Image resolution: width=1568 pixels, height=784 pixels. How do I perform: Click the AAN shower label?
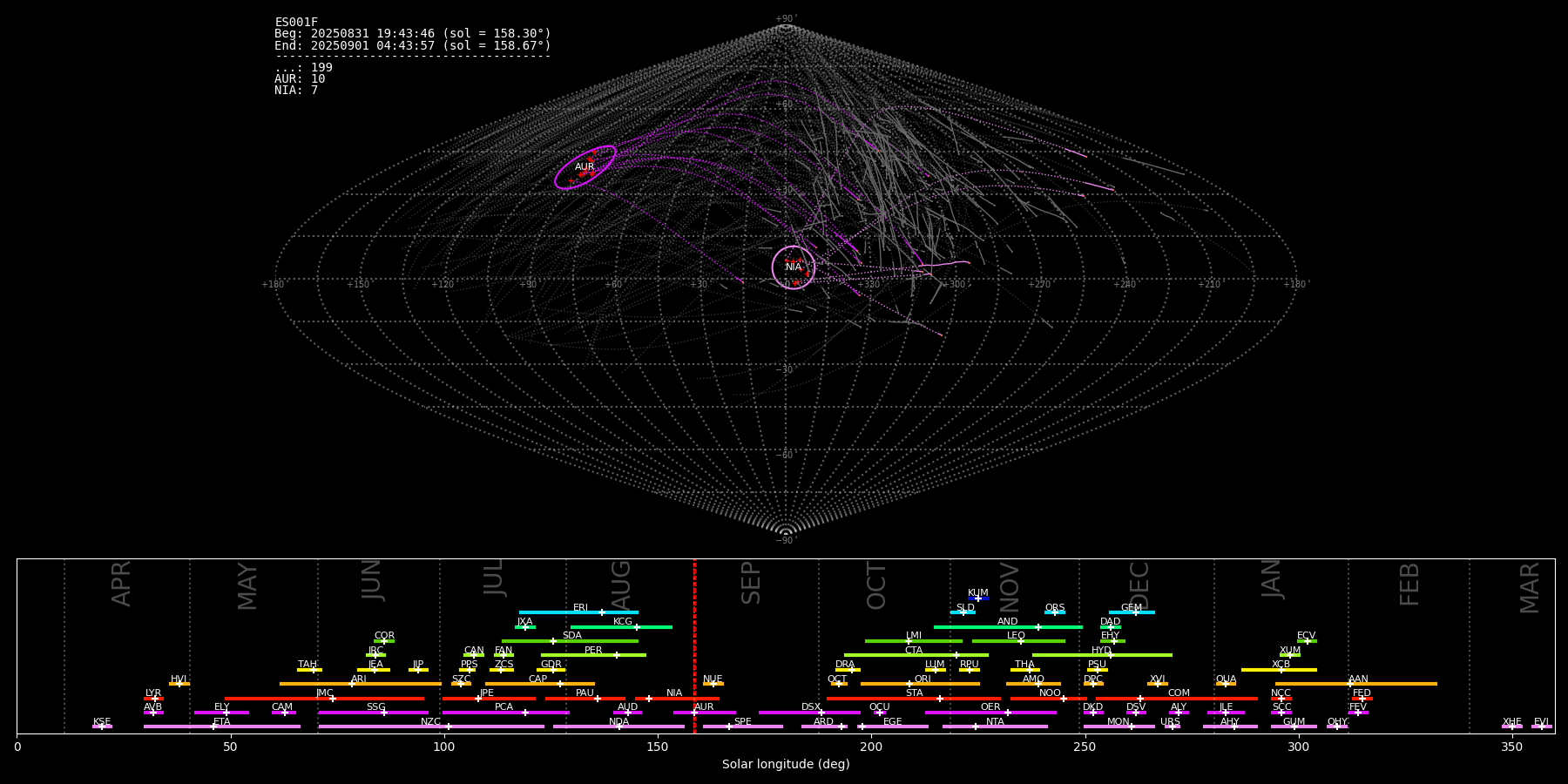tap(1359, 679)
